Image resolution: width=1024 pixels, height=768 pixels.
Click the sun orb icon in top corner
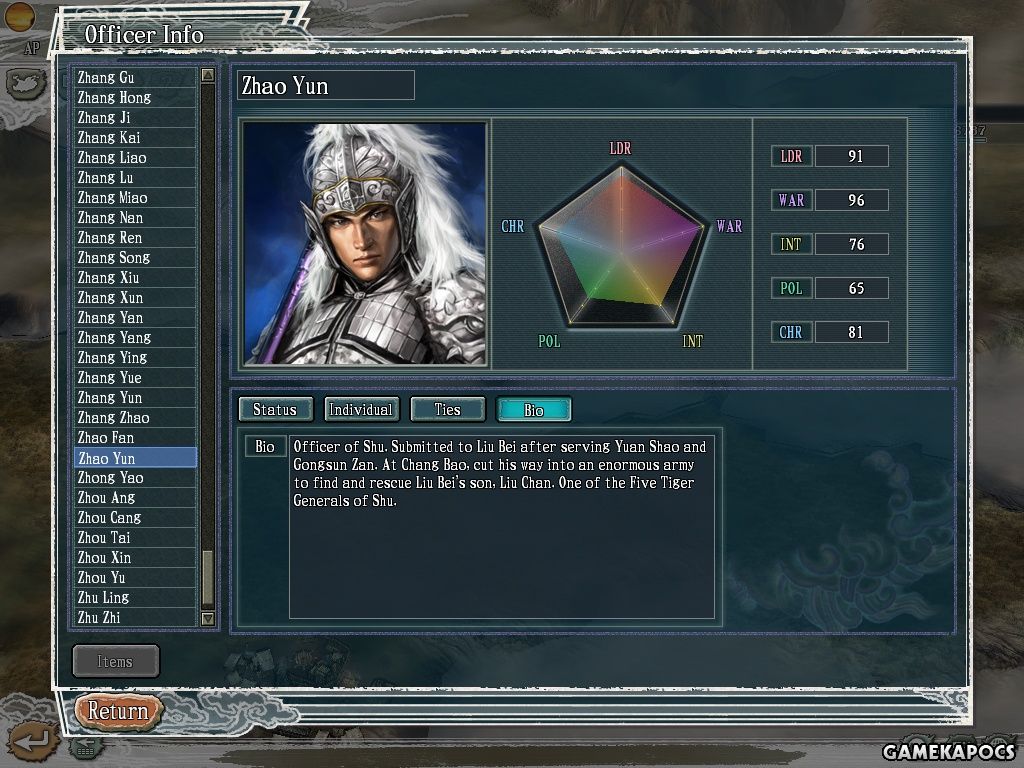pyautogui.click(x=19, y=16)
